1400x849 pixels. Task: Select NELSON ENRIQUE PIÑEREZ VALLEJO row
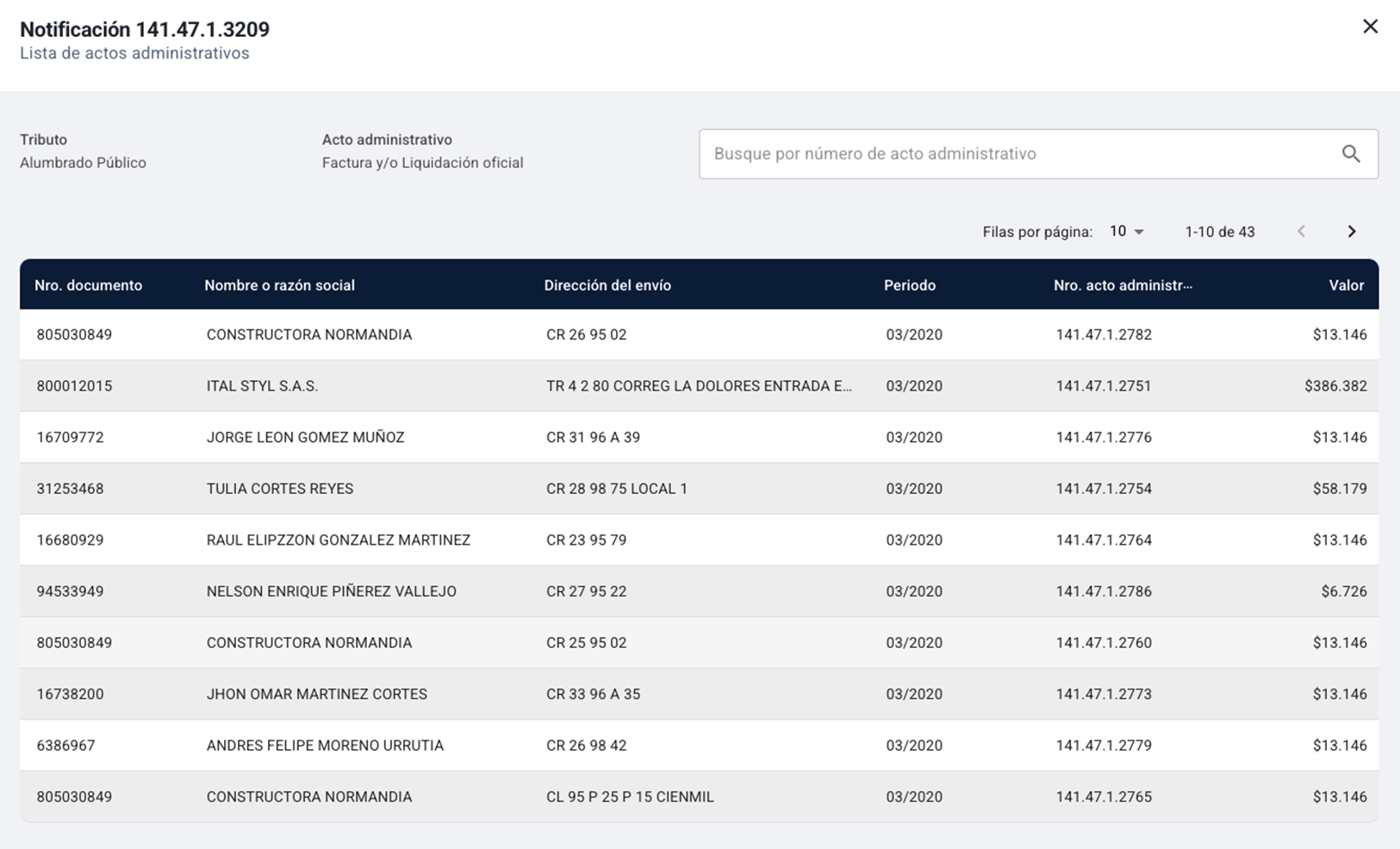pyautogui.click(x=331, y=591)
